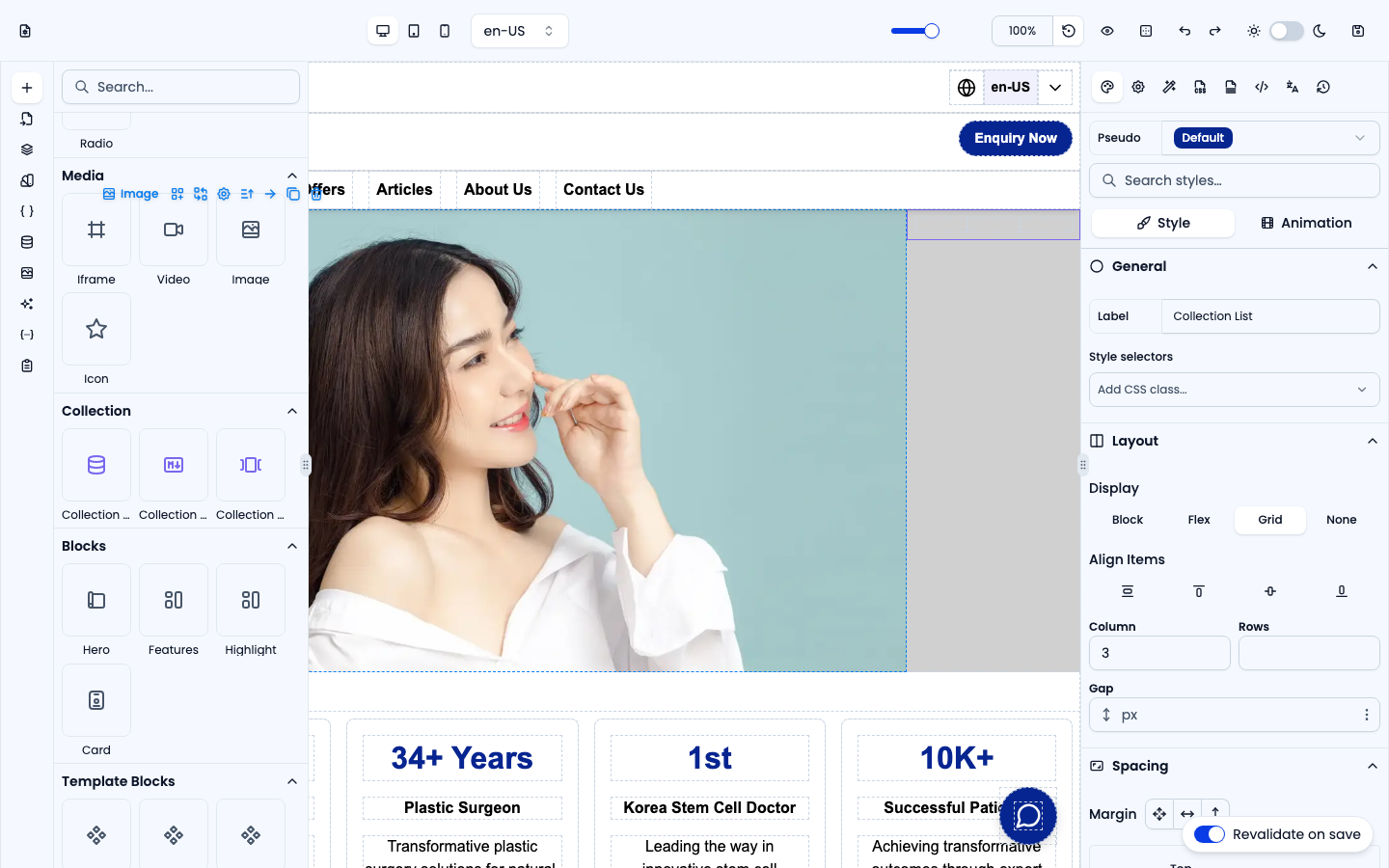The height and width of the screenshot is (868, 1389).
Task: Open the About Us nav item
Action: pyautogui.click(x=498, y=189)
